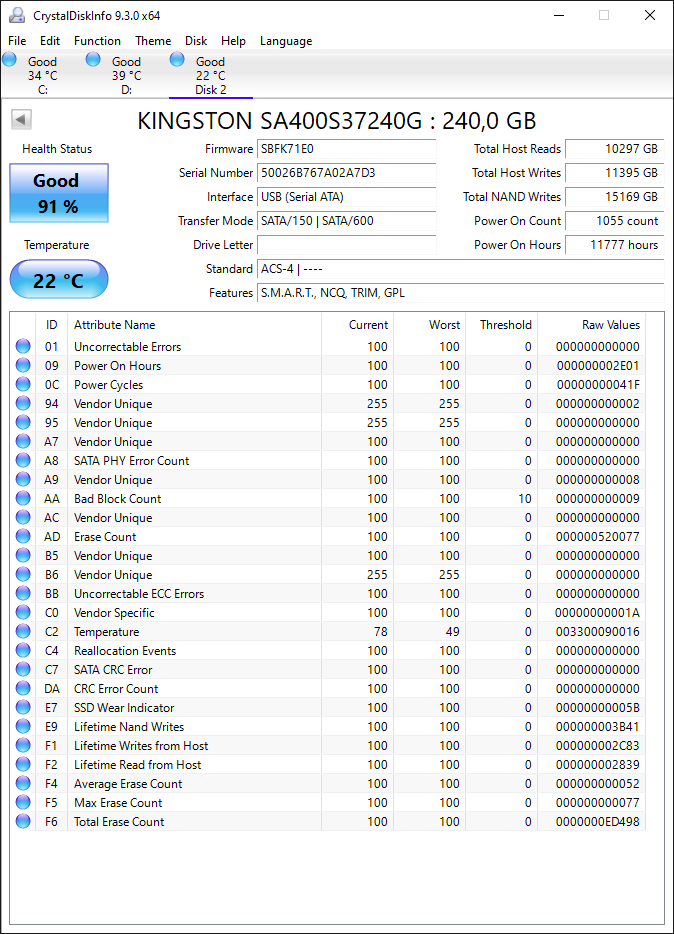Click status icon for row ID AC
The width and height of the screenshot is (674, 934).
pyautogui.click(x=23, y=517)
